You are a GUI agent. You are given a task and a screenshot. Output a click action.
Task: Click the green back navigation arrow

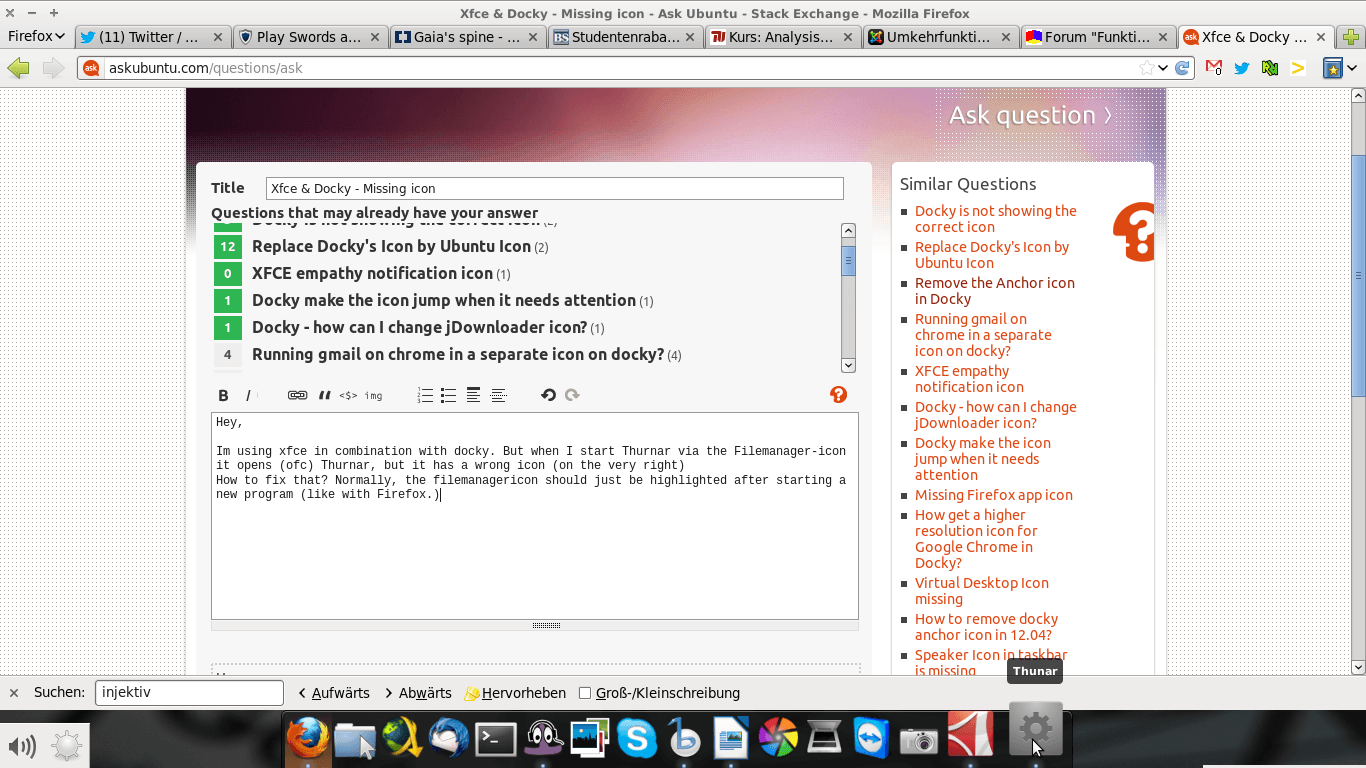point(18,68)
